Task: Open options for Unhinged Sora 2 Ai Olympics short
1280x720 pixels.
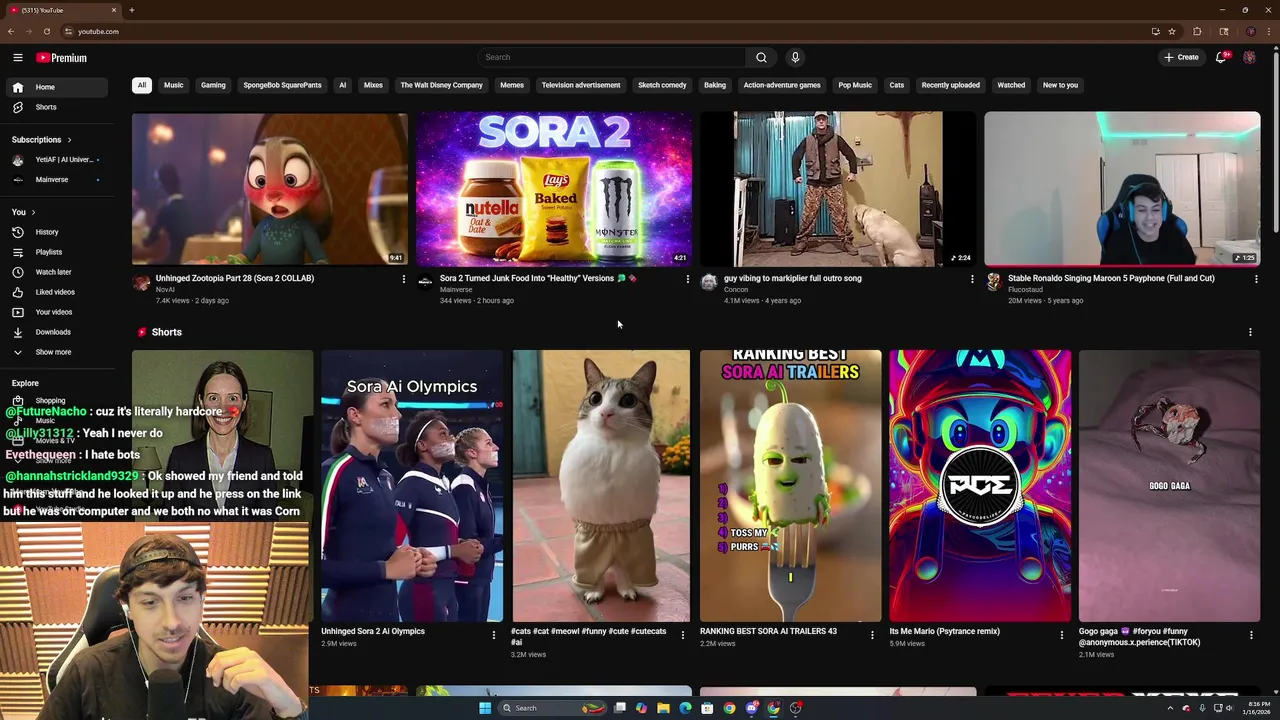Action: 493,635
